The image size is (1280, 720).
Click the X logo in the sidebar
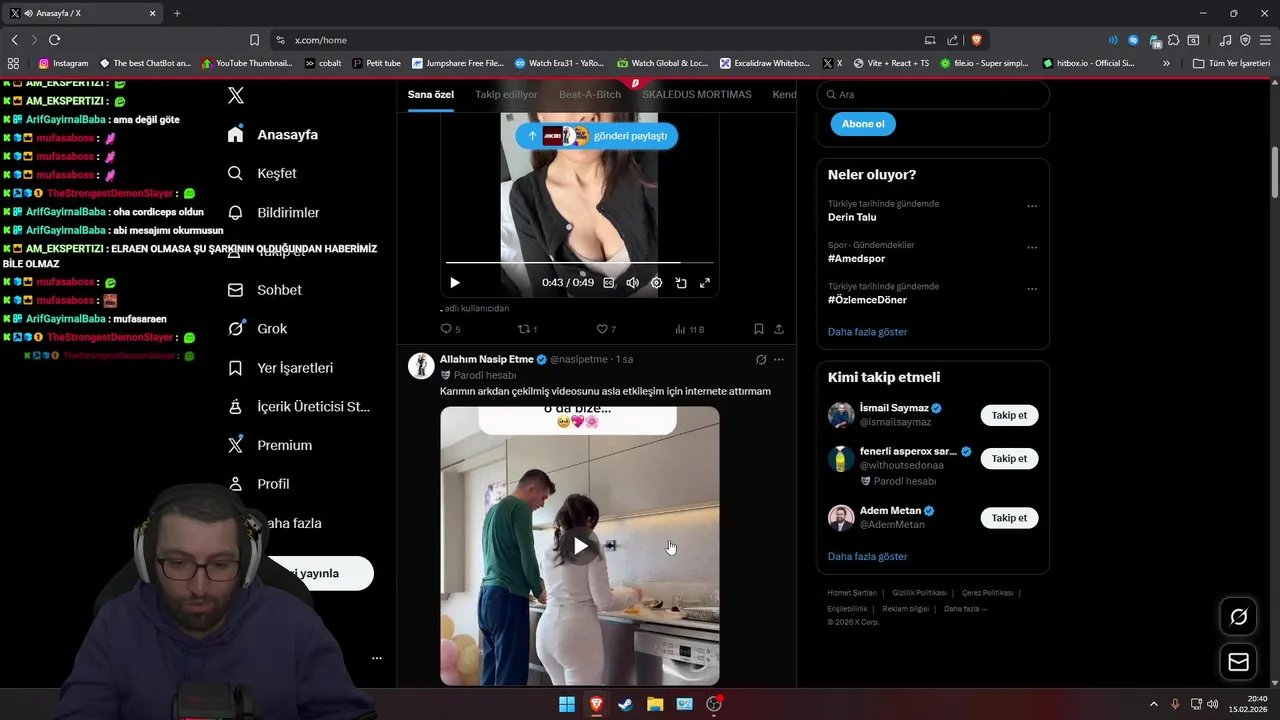pyautogui.click(x=236, y=95)
